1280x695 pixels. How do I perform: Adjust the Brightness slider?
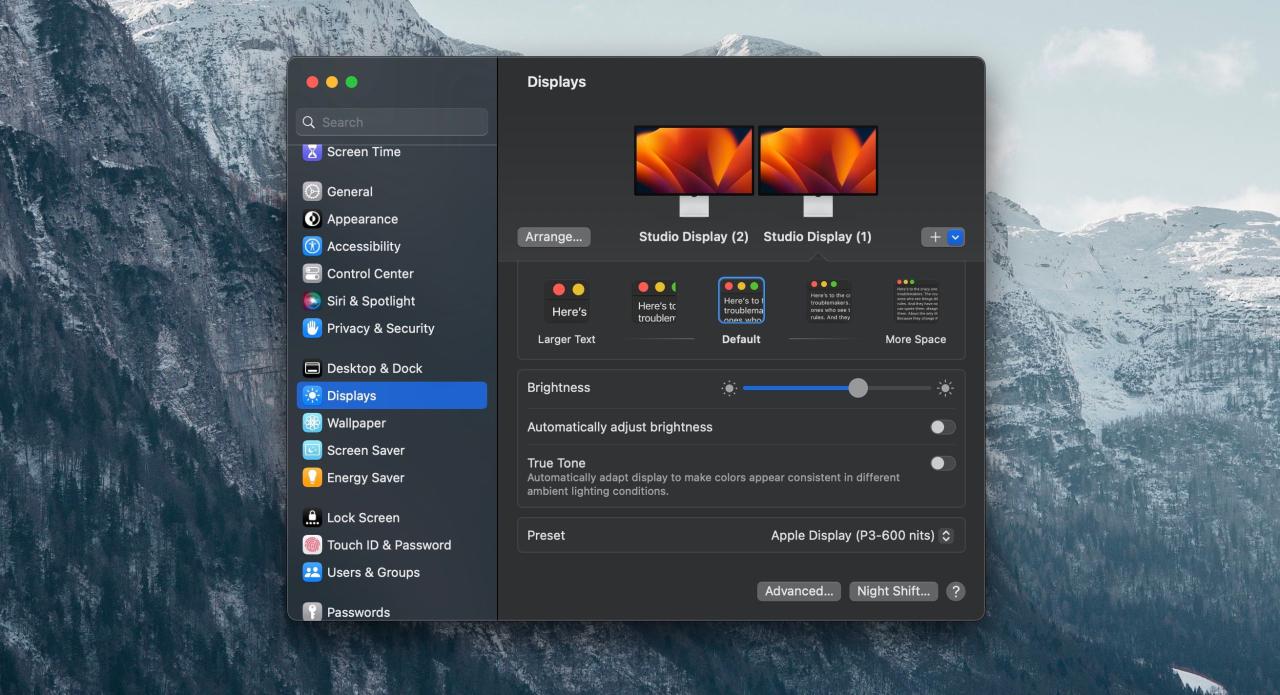click(837, 388)
